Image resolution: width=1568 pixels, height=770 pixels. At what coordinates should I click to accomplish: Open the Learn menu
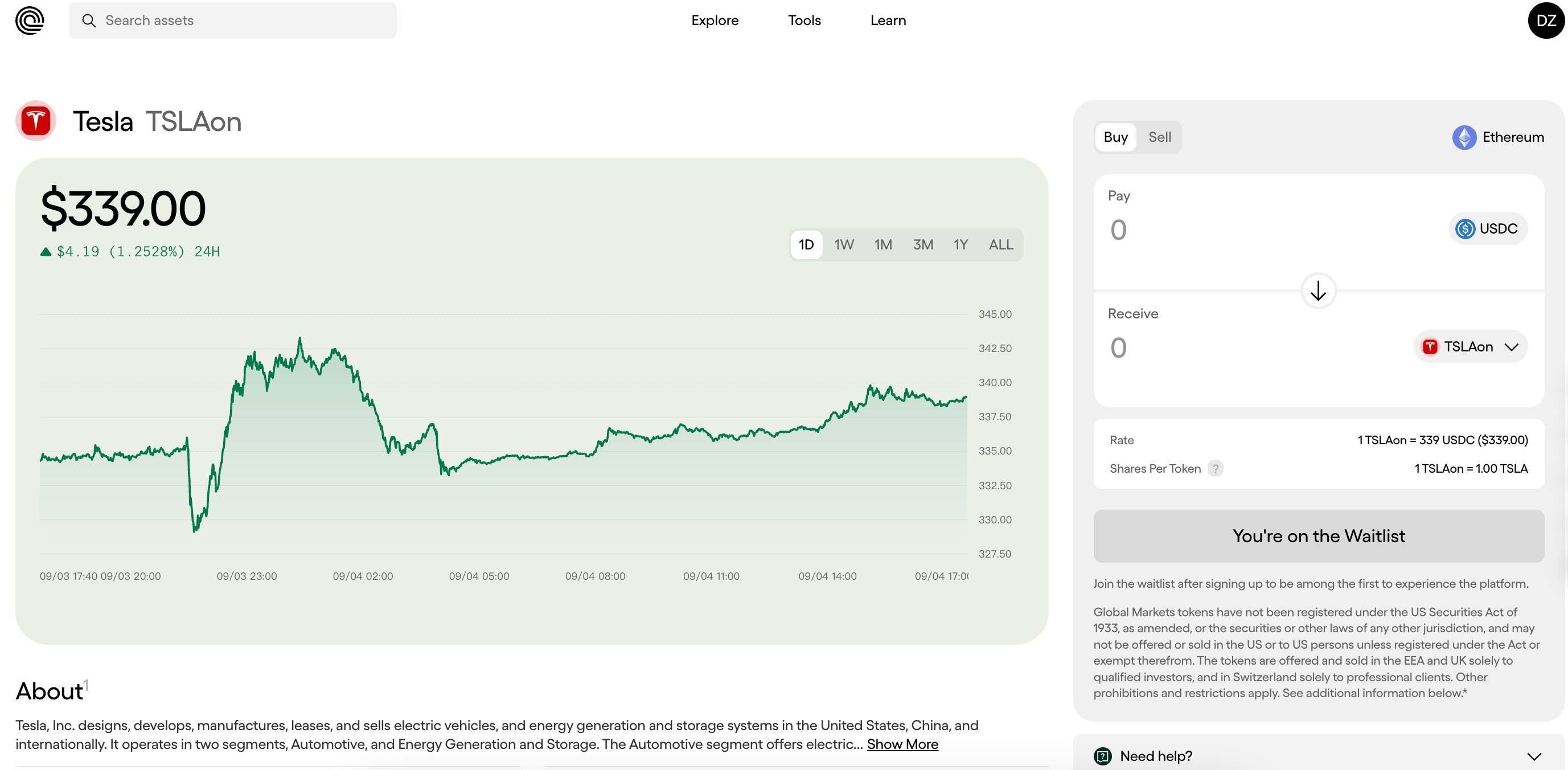coord(888,21)
